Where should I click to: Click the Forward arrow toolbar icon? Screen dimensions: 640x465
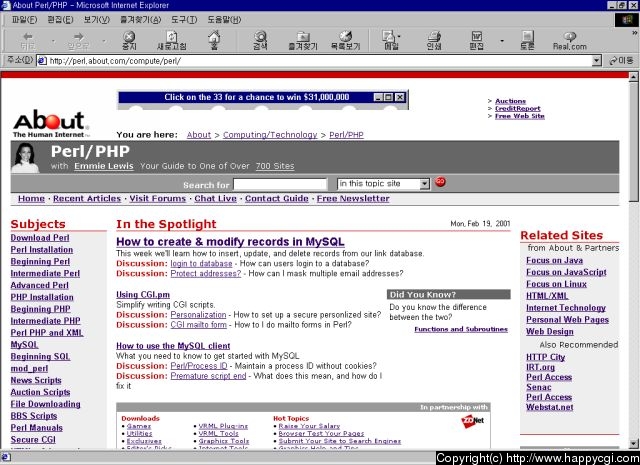point(78,37)
